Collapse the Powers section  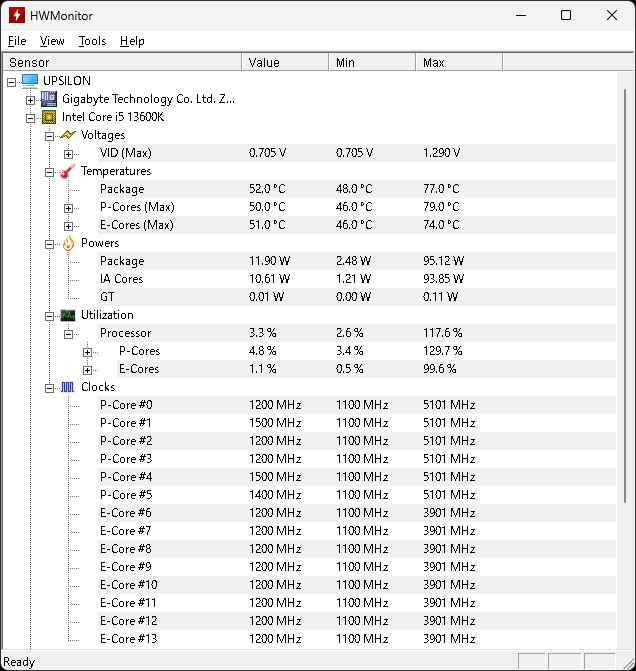50,244
